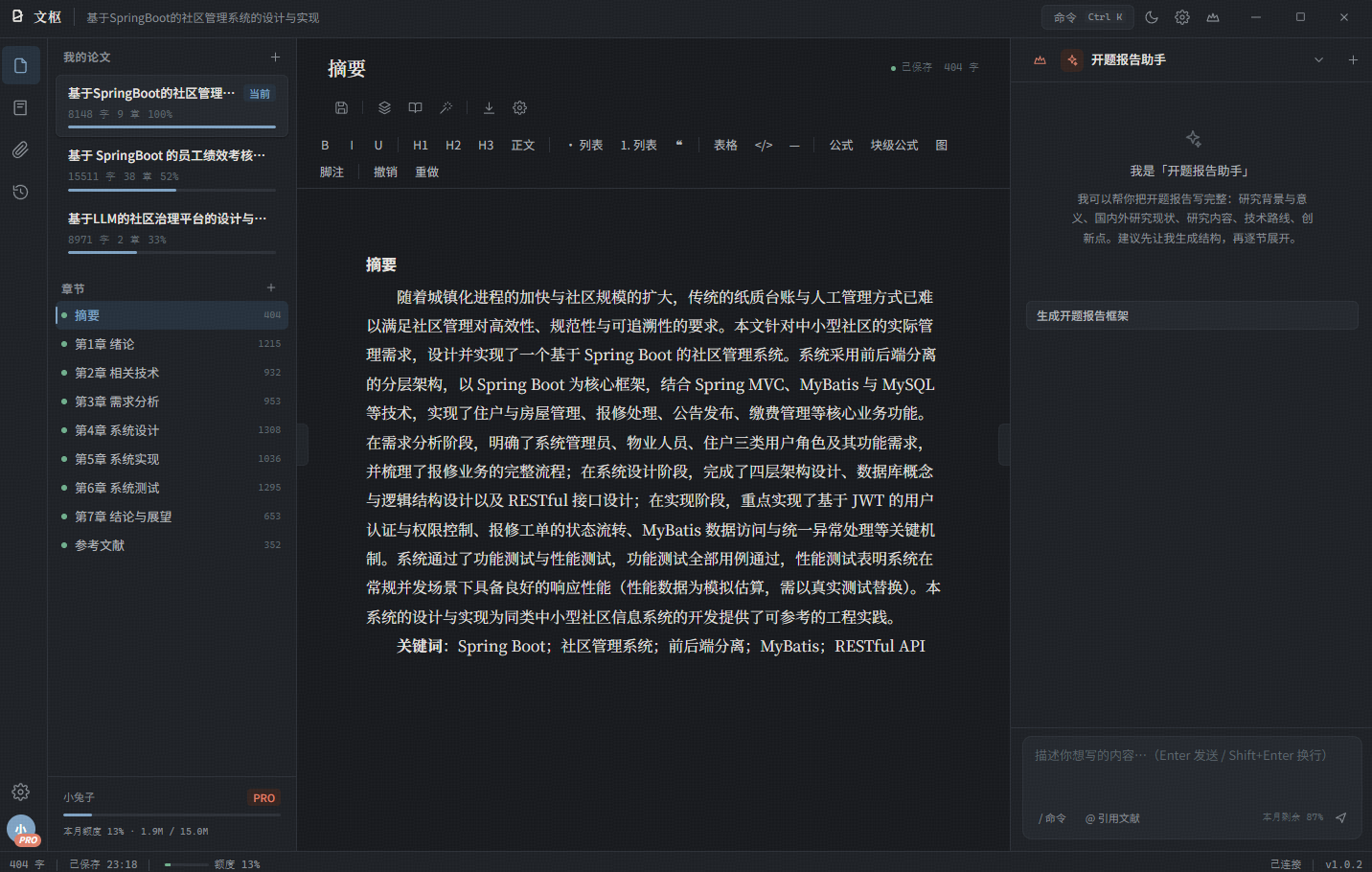Open the 命令 Ctrl K command palette
This screenshot has width=1372, height=872.
coord(1087,17)
